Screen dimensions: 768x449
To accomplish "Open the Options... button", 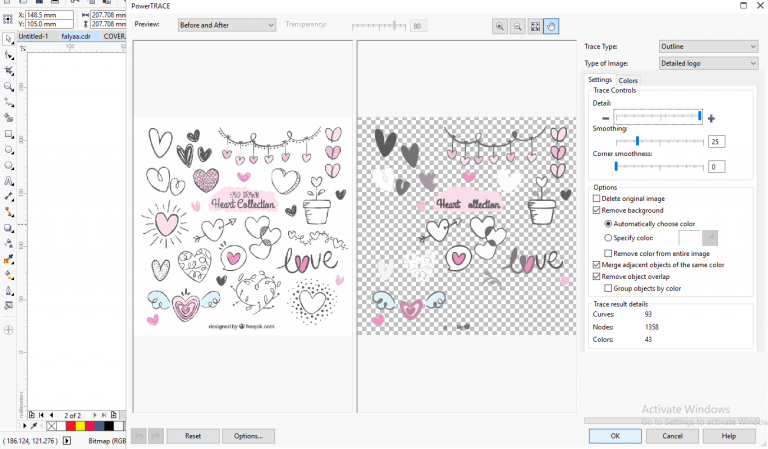I will [x=248, y=436].
